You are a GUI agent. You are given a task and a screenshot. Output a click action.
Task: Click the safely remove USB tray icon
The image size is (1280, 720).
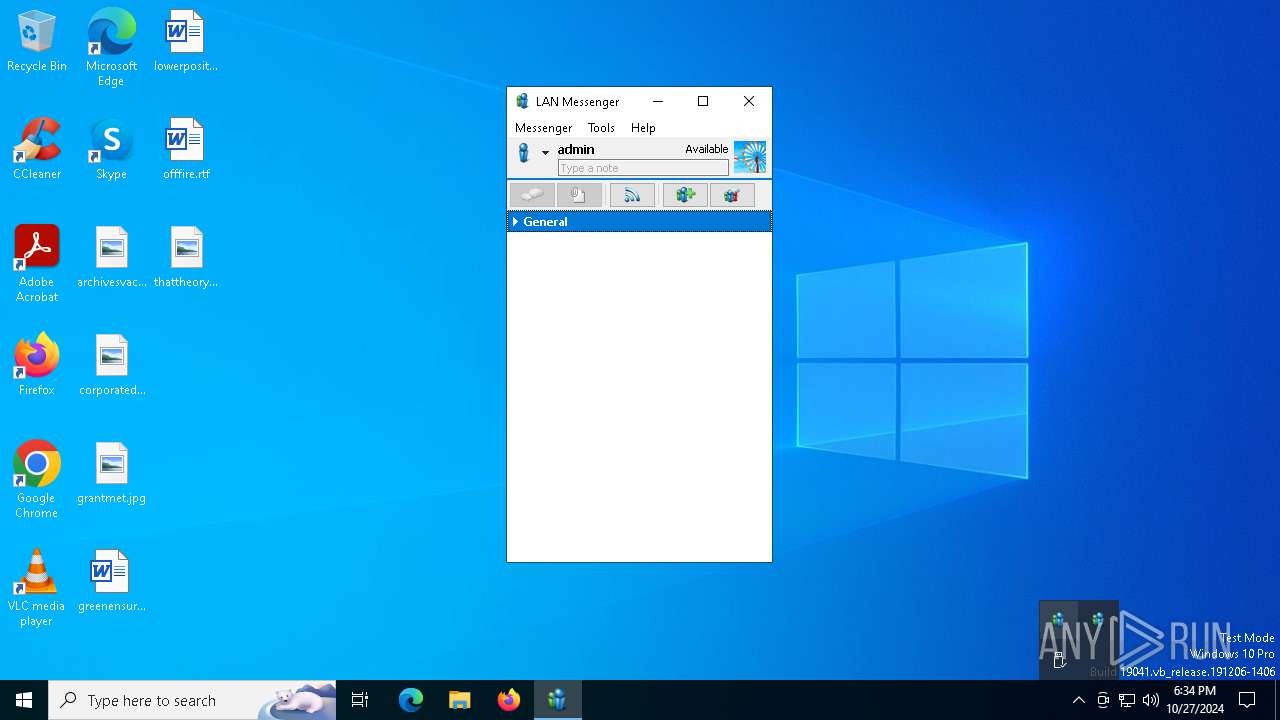[x=1059, y=659]
